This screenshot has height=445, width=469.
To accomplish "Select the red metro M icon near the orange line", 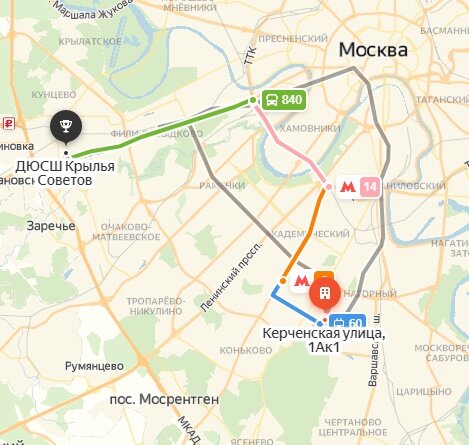I will click(302, 281).
